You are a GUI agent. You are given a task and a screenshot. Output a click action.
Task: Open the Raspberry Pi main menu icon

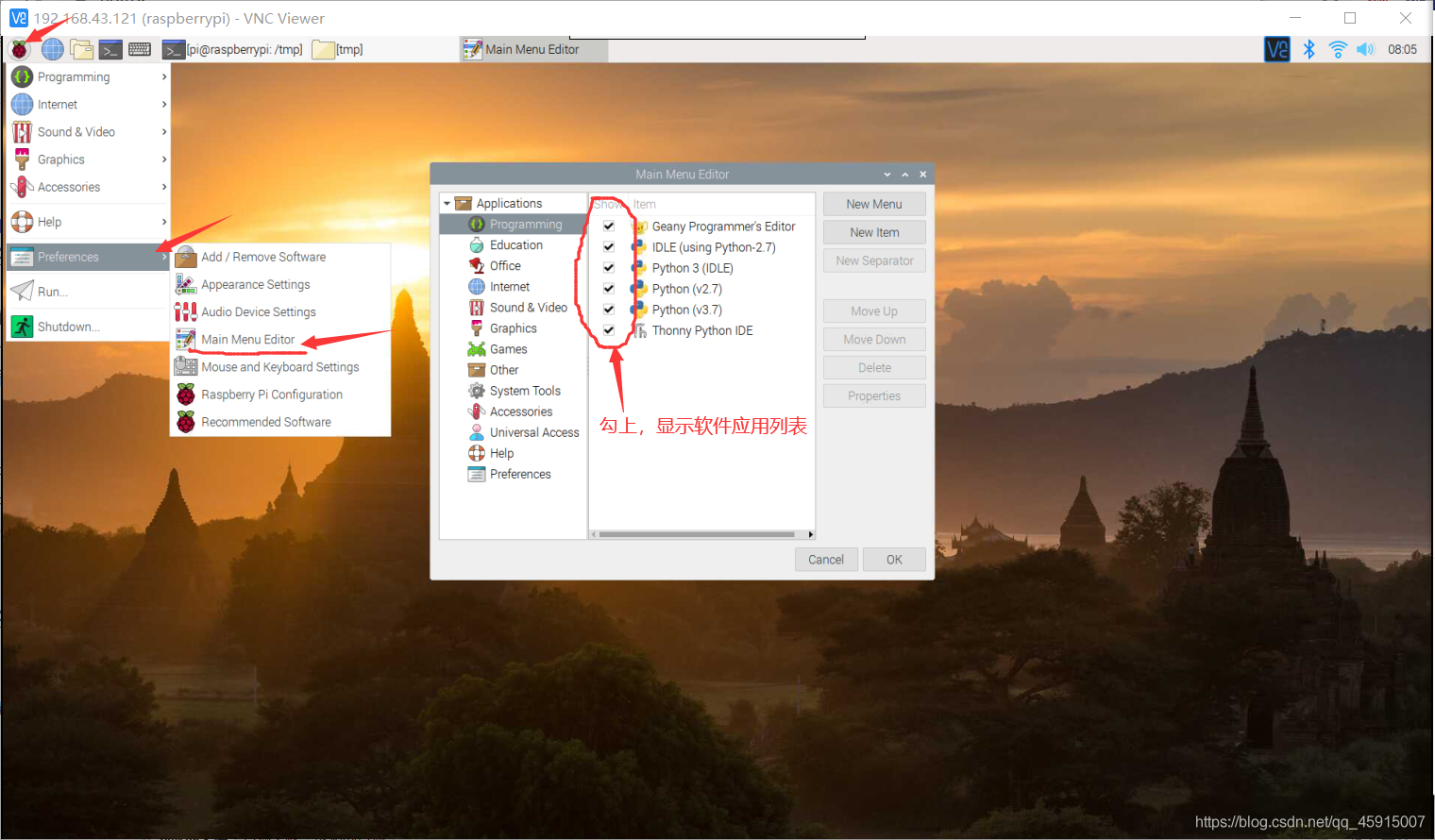[19, 49]
